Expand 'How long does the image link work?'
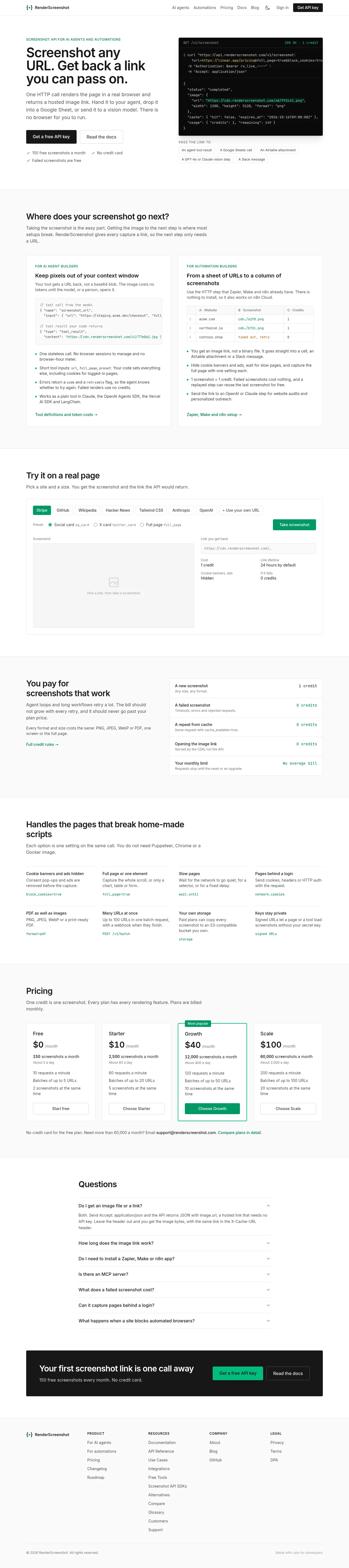349x1568 pixels. coord(174,1243)
